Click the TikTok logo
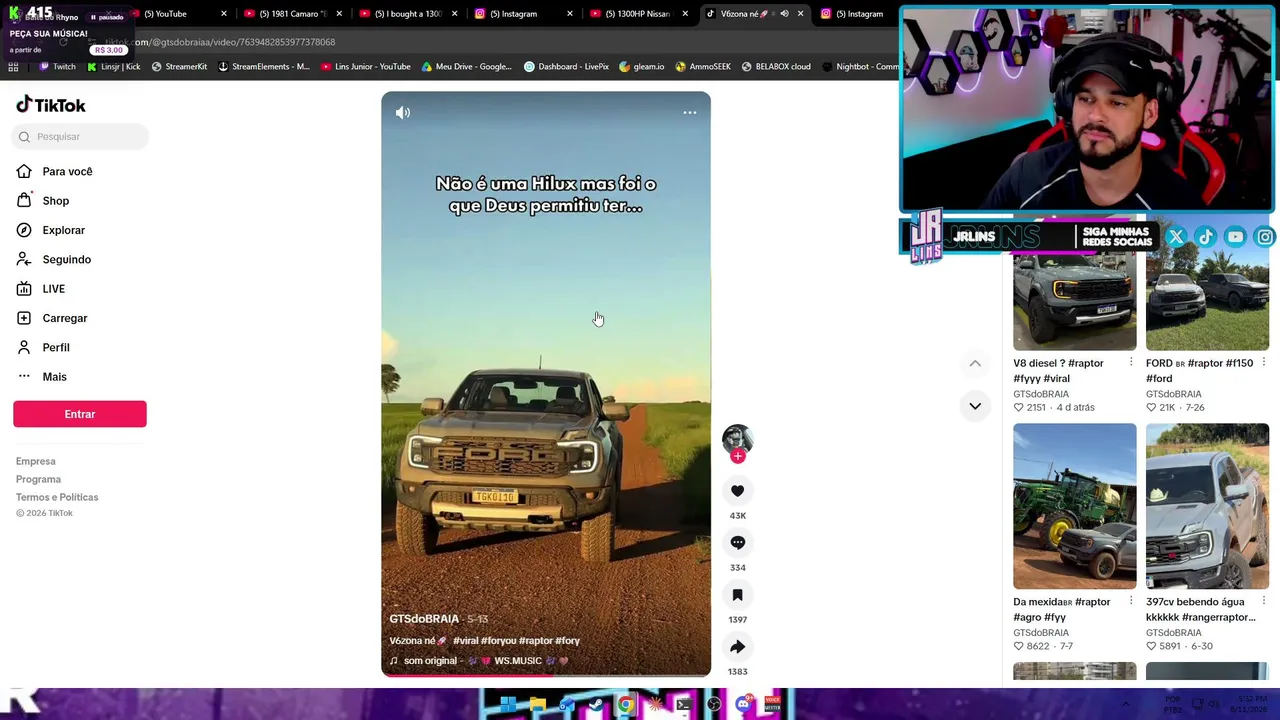Image resolution: width=1280 pixels, height=720 pixels. coord(51,105)
